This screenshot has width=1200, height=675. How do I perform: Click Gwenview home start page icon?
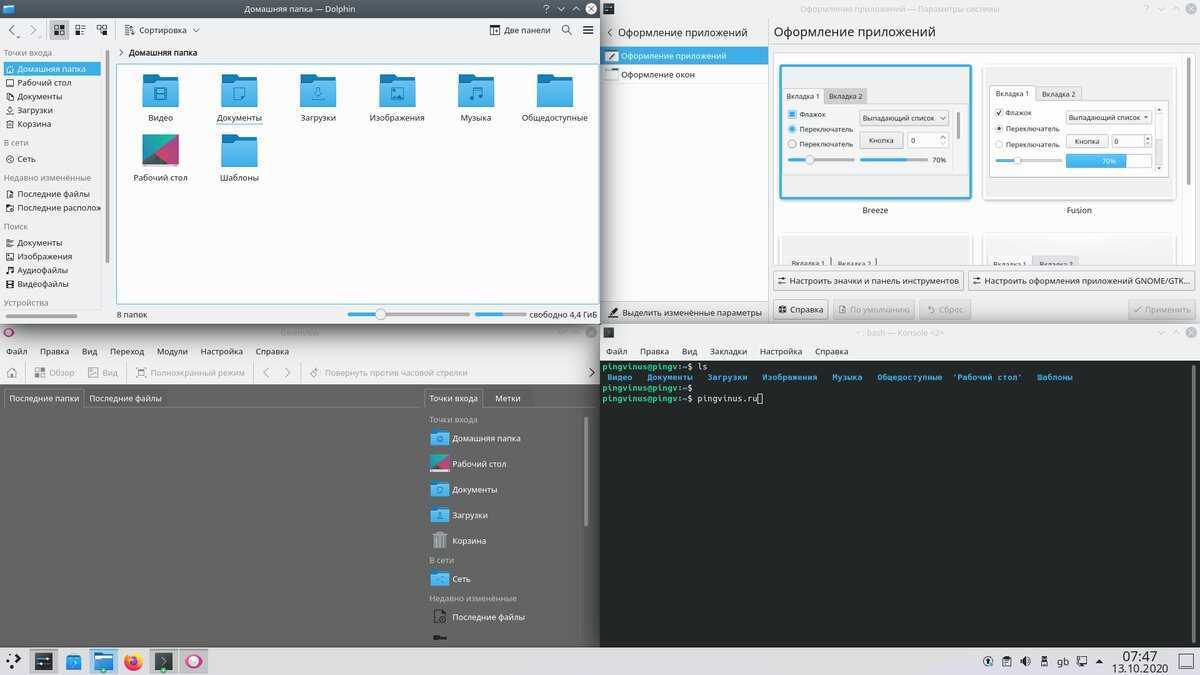[x=12, y=372]
